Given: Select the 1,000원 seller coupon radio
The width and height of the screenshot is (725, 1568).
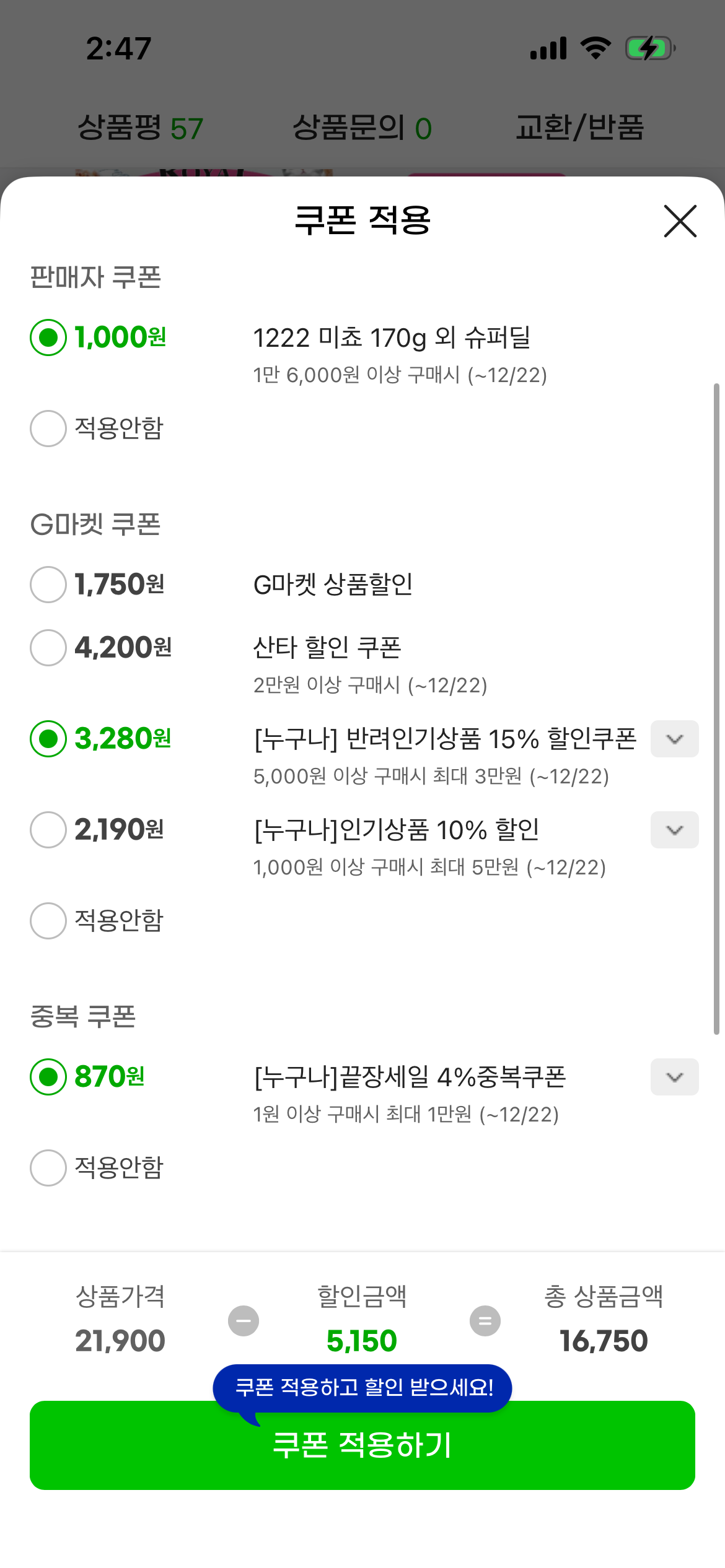Looking at the screenshot, I should (x=48, y=338).
